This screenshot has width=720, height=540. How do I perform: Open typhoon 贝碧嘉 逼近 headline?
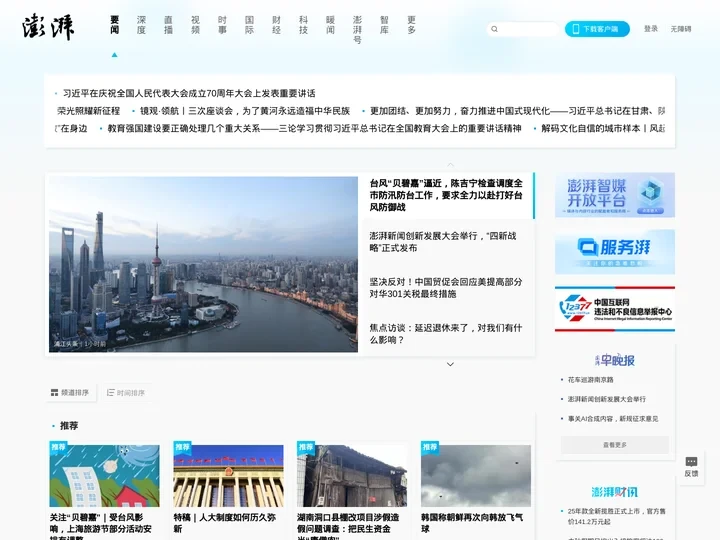pyautogui.click(x=446, y=195)
